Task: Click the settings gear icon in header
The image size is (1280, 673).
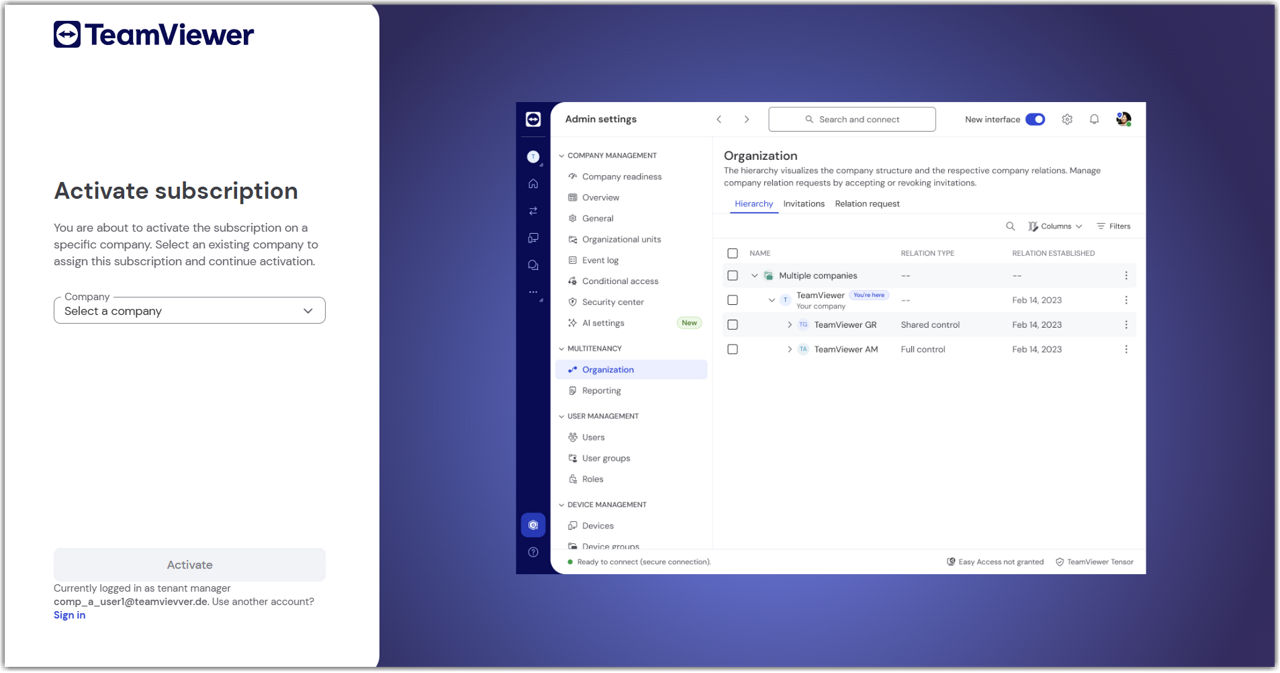Action: (1067, 119)
